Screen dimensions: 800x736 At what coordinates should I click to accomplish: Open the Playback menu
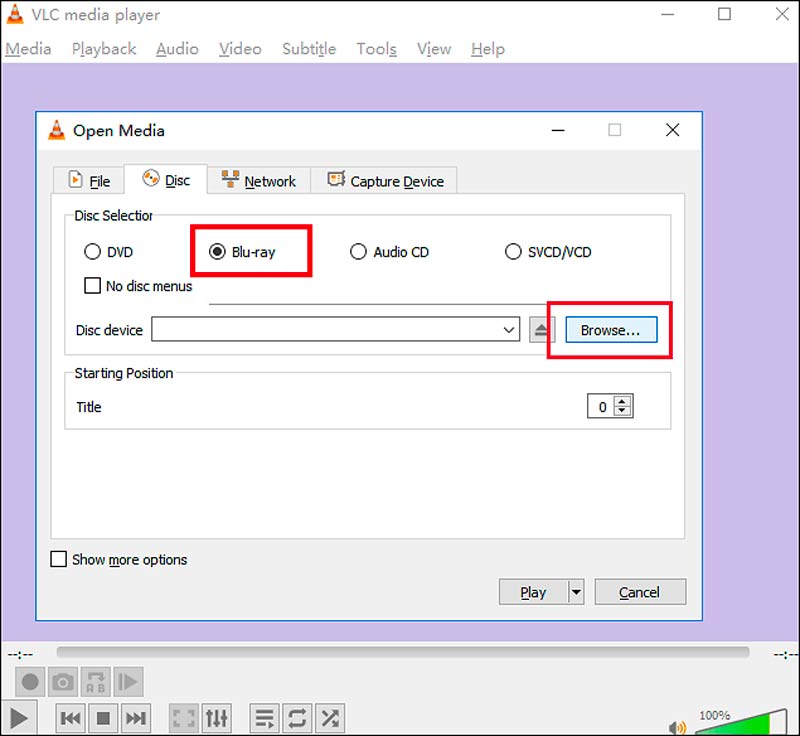pos(104,49)
